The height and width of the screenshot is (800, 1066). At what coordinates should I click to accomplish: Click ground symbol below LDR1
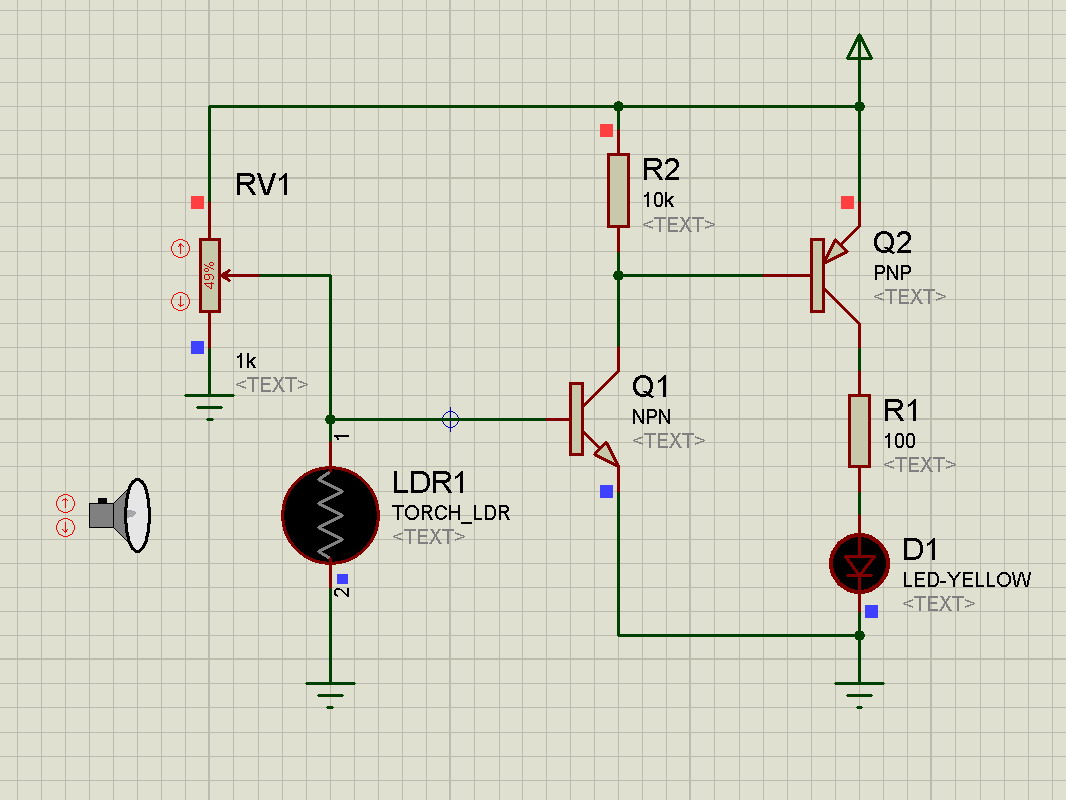click(330, 695)
